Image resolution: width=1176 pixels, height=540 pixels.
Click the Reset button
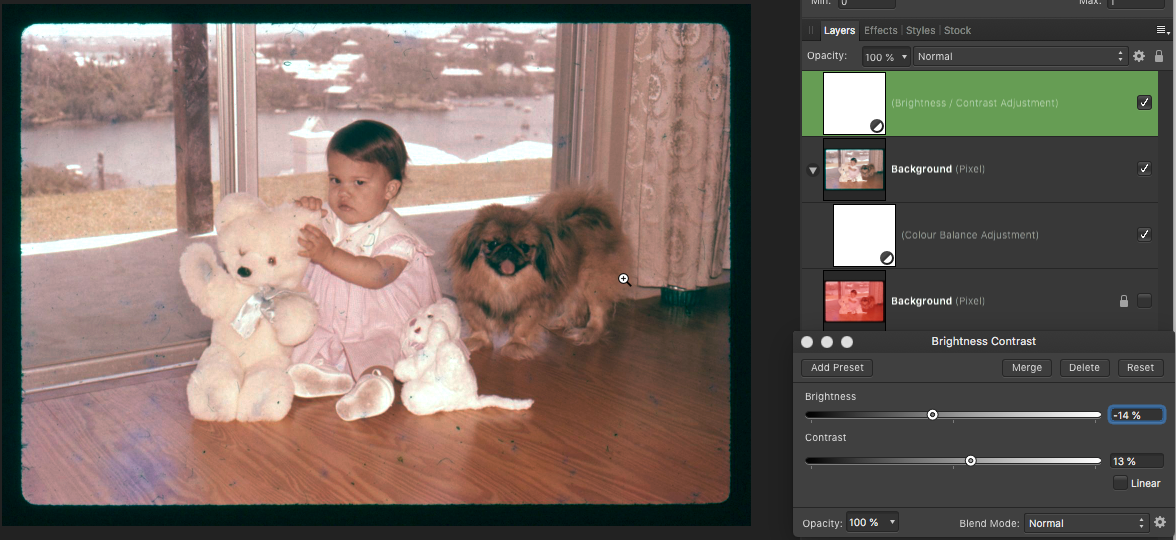point(1141,368)
